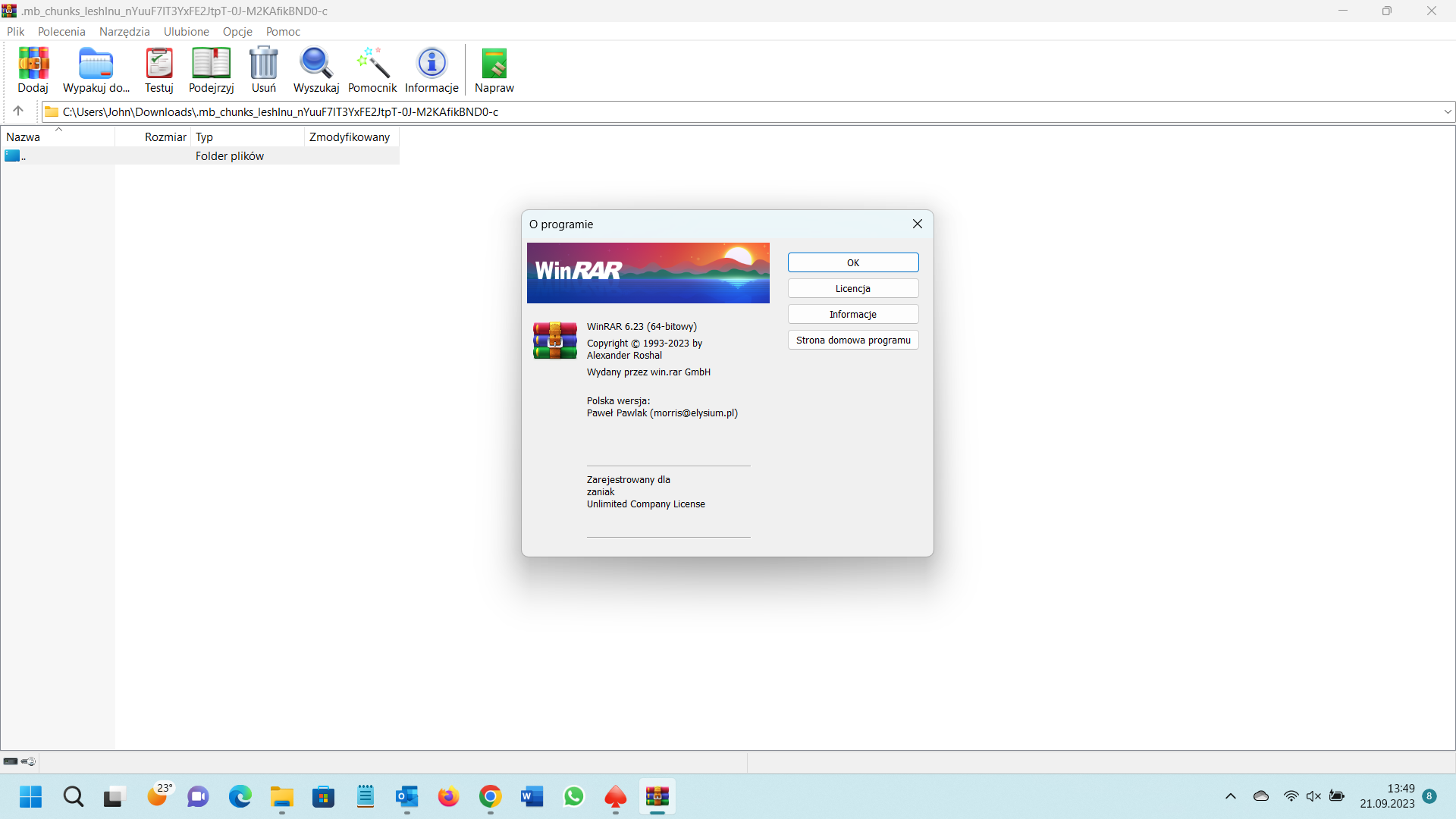Click the battery tray icon
1456x819 pixels.
[x=1337, y=796]
